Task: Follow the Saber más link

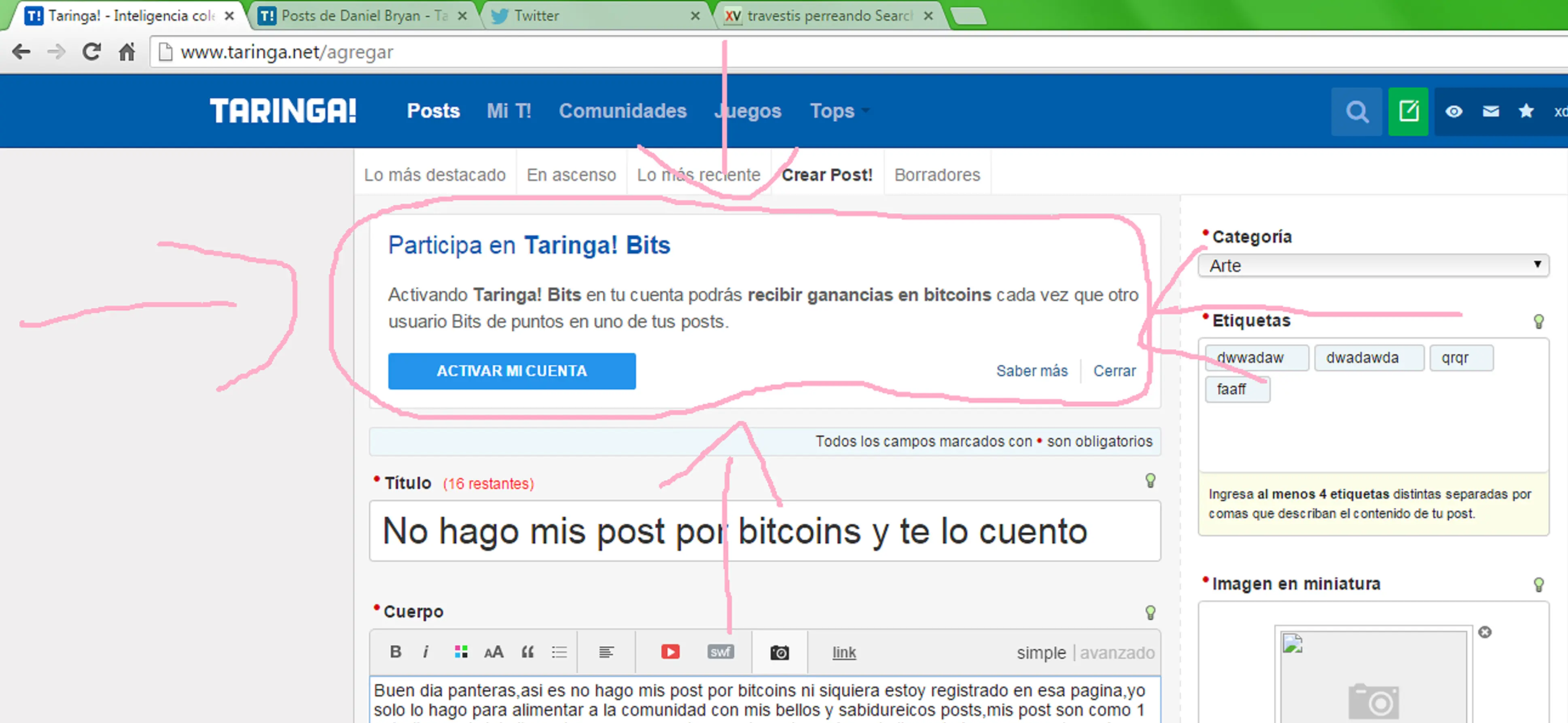Action: coord(1032,371)
